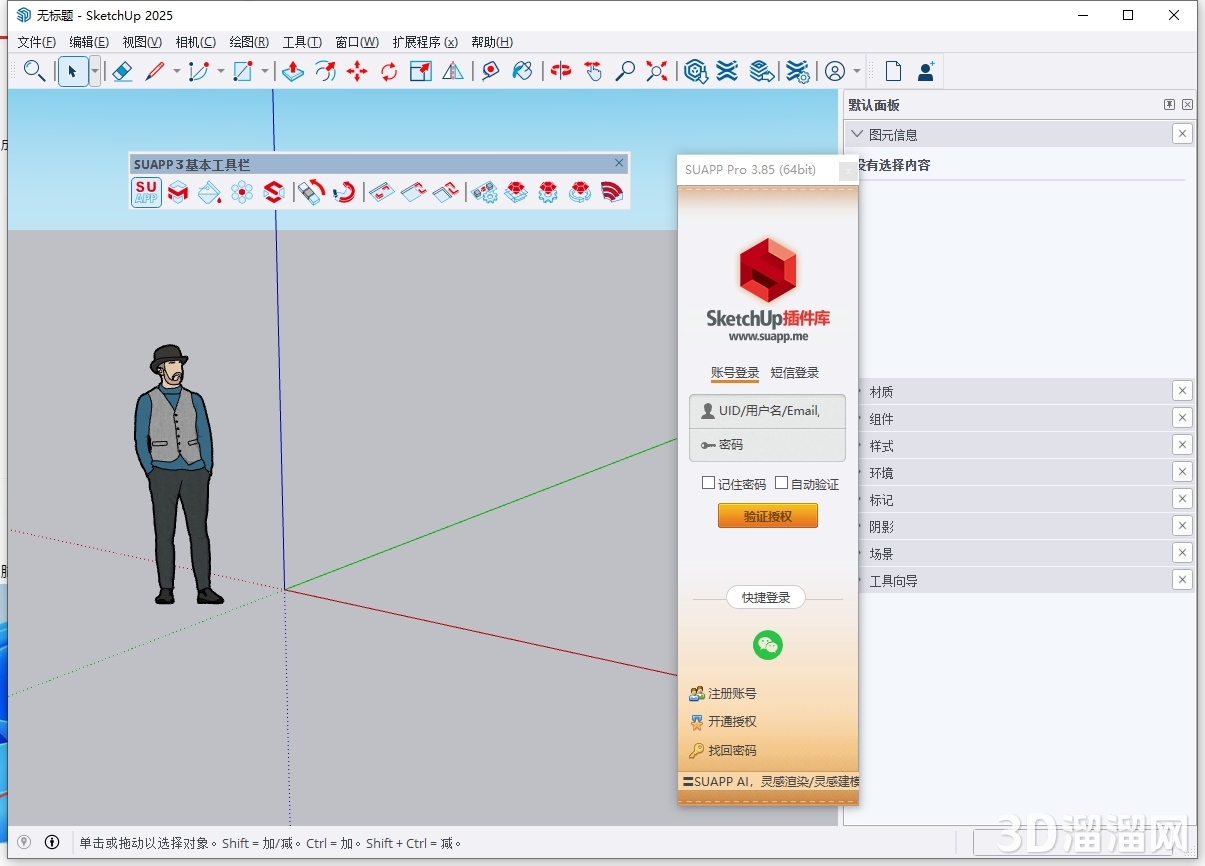Click the eraser with red arrow SUAPP icon
Image resolution: width=1205 pixels, height=866 pixels.
coord(312,192)
